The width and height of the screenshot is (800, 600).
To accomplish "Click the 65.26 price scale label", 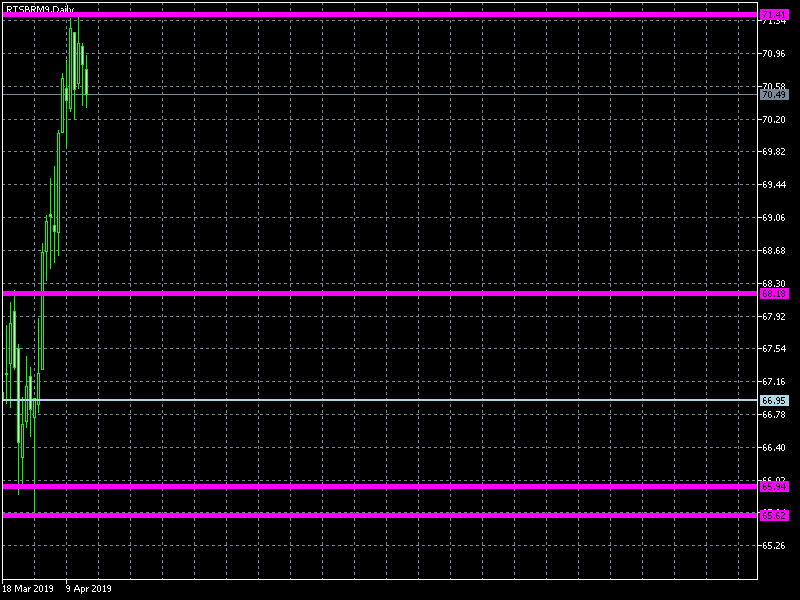I will pyautogui.click(x=773, y=545).
